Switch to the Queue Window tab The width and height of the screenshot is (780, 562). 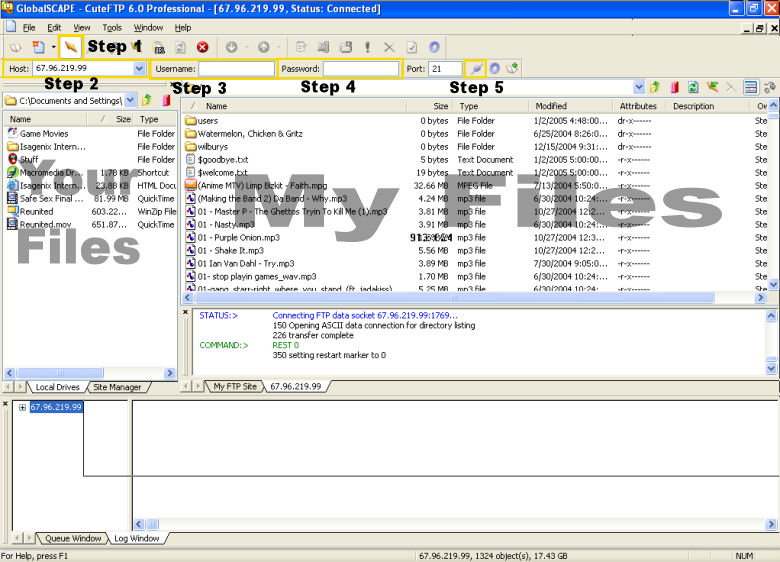[73, 538]
